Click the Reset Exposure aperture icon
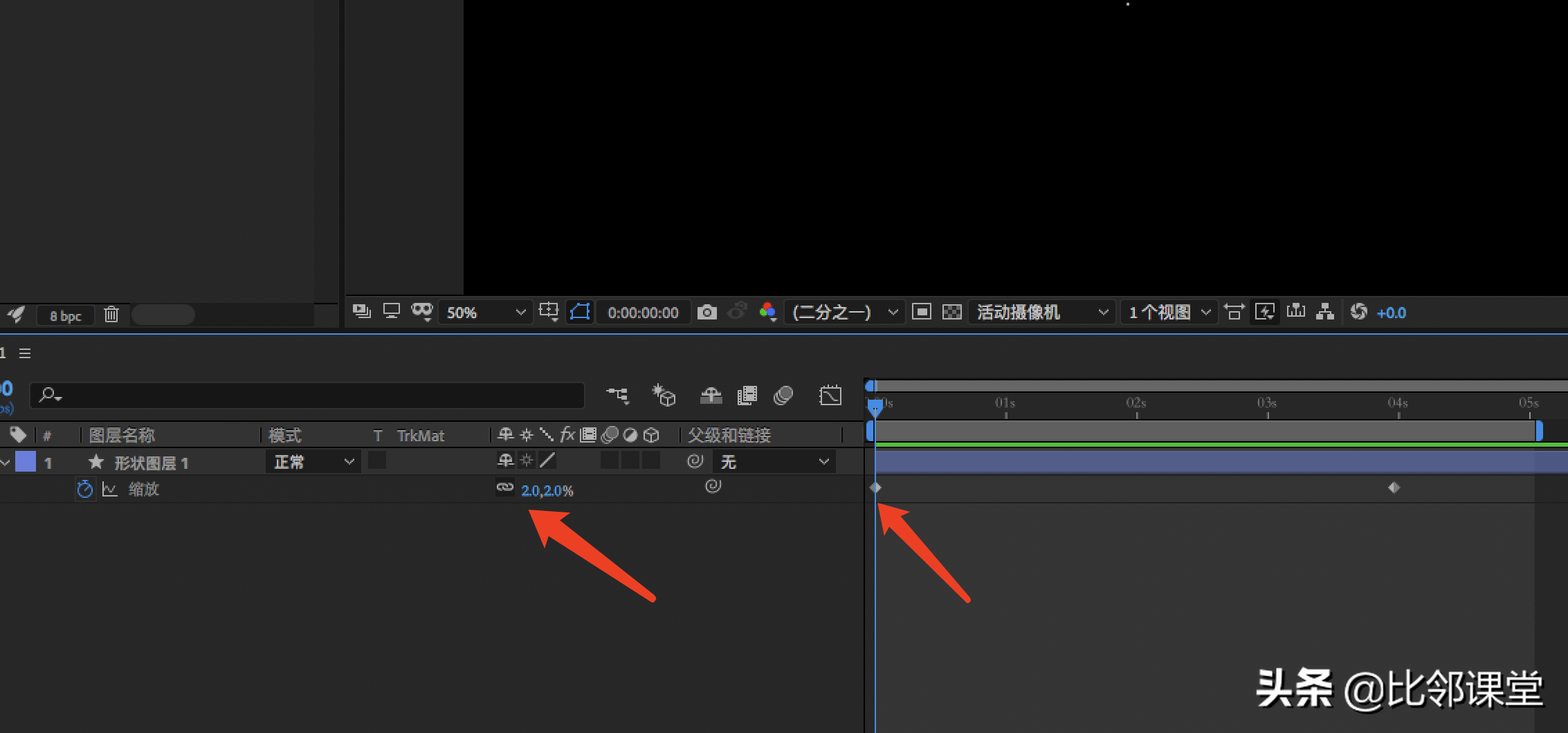 tap(1358, 312)
